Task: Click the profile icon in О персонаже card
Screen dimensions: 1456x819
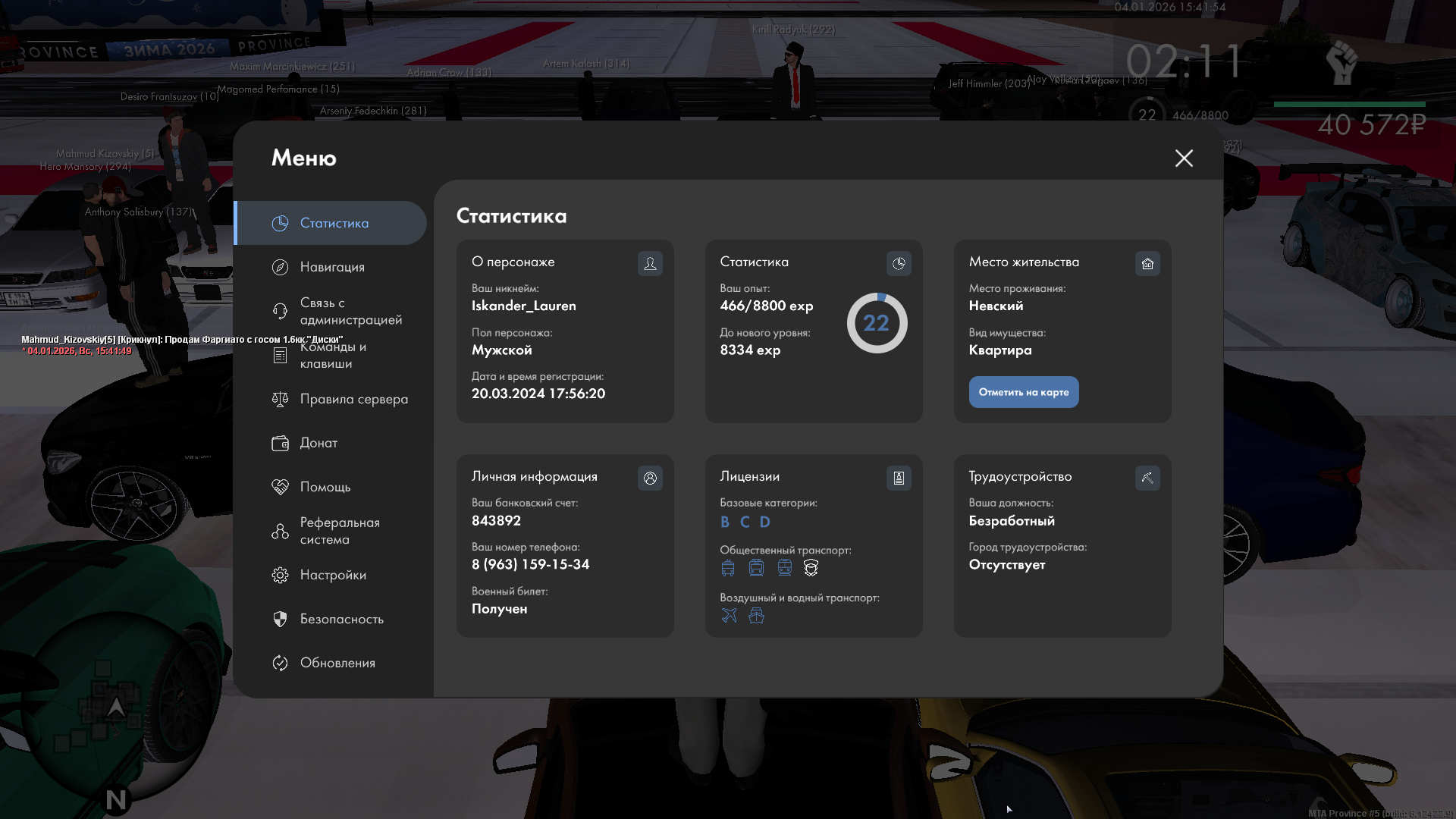Action: point(650,263)
